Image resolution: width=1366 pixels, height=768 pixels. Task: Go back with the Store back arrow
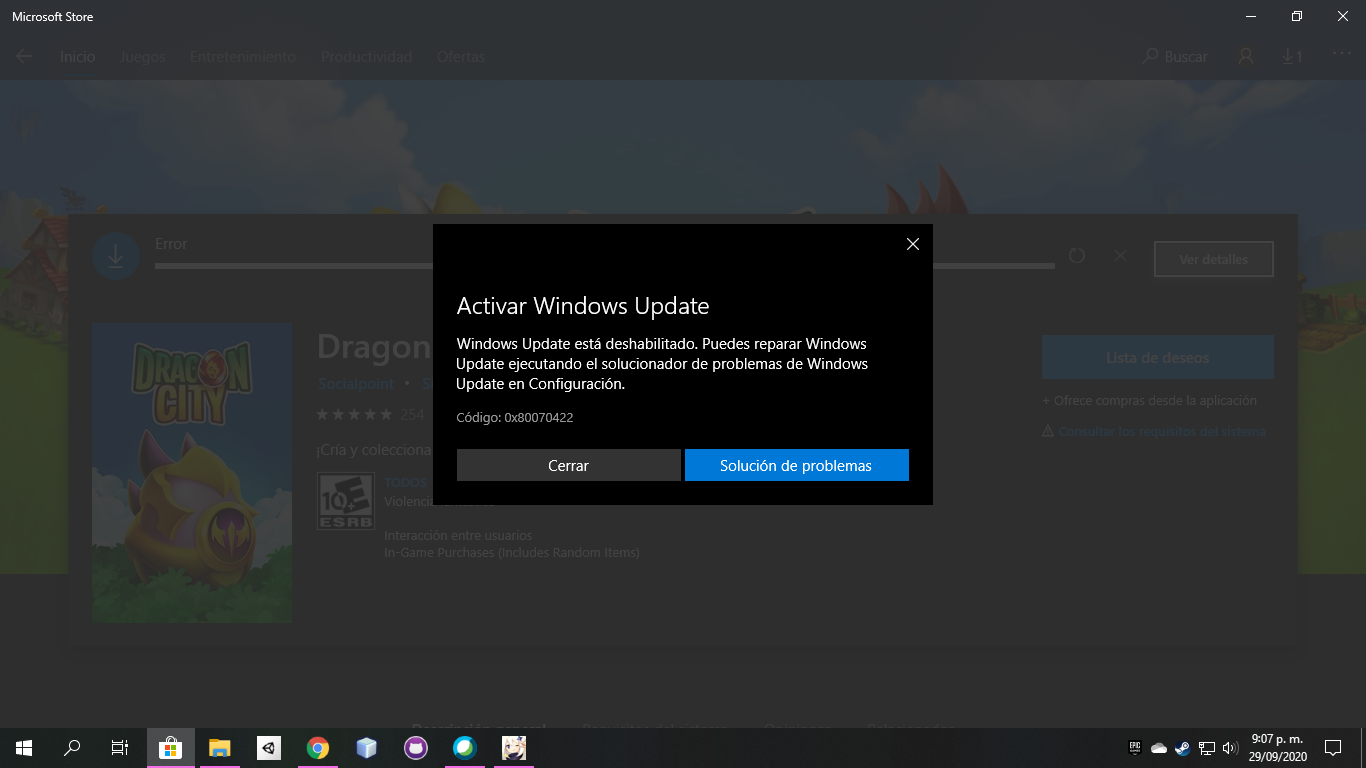tap(24, 57)
